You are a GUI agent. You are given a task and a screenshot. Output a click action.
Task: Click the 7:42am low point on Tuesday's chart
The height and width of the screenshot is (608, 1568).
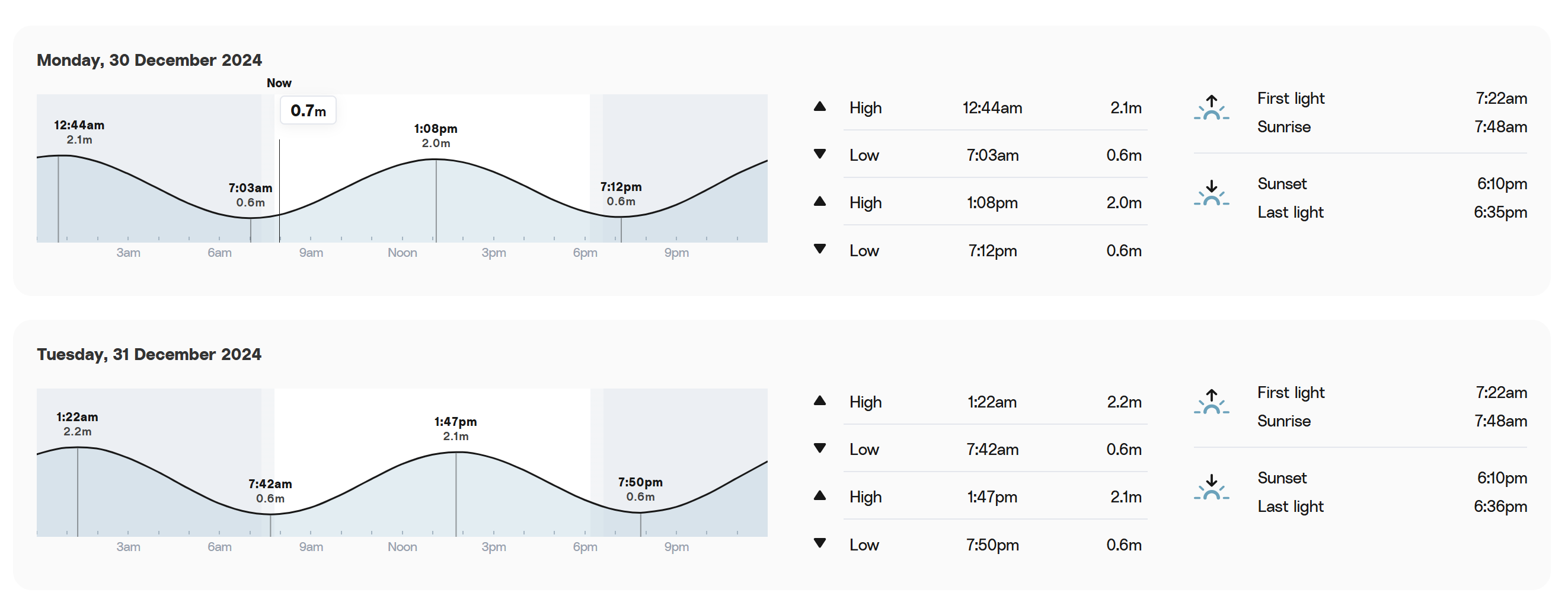click(x=270, y=514)
